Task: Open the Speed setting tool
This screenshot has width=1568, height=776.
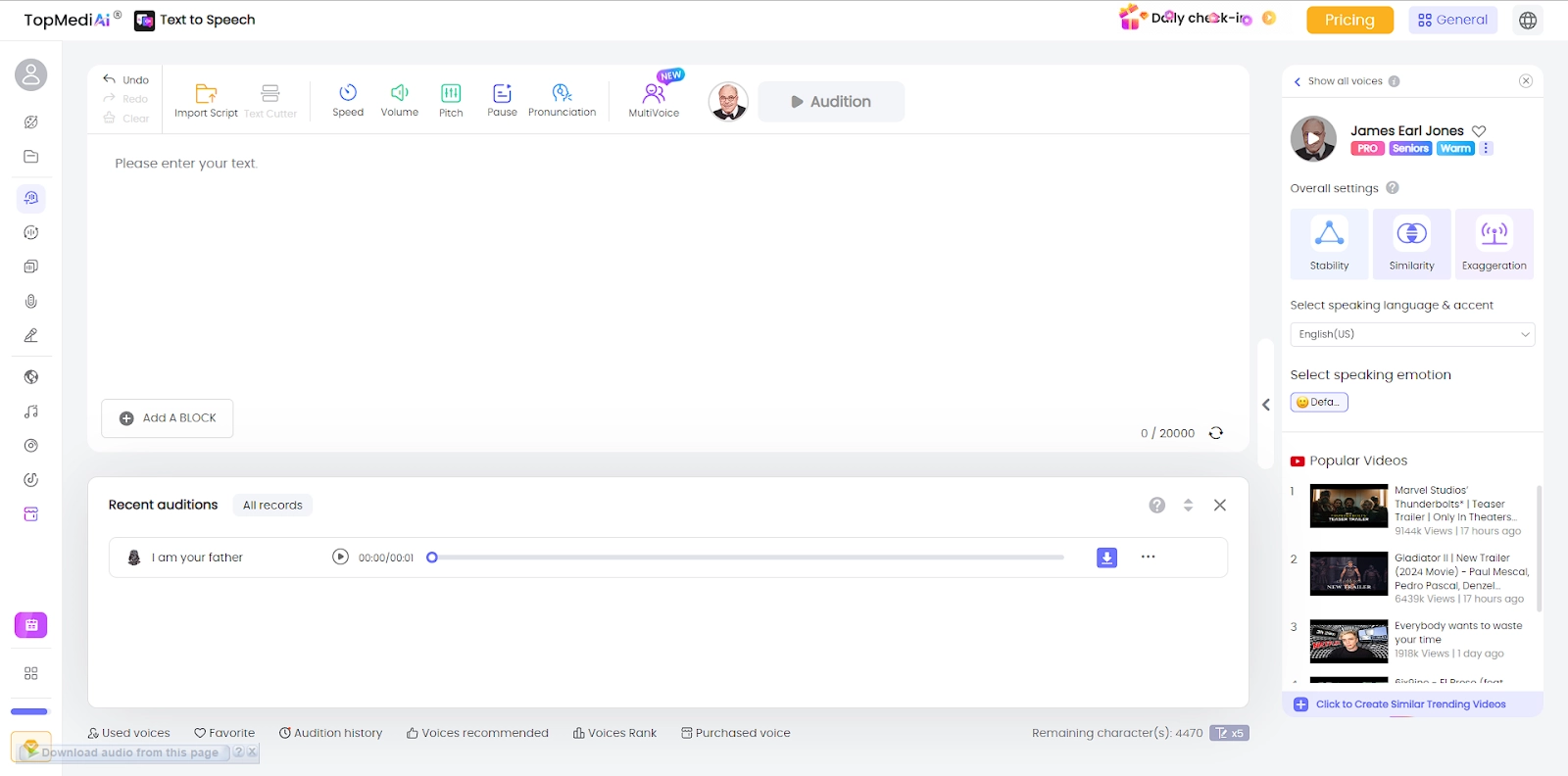Action: click(348, 100)
